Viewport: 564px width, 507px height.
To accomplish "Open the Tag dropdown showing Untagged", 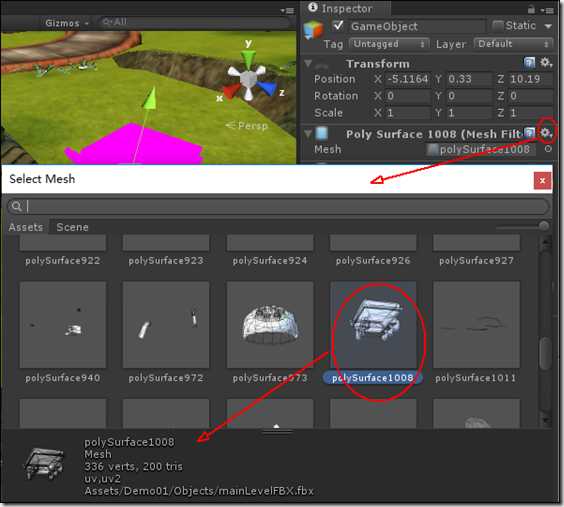I will tap(389, 44).
